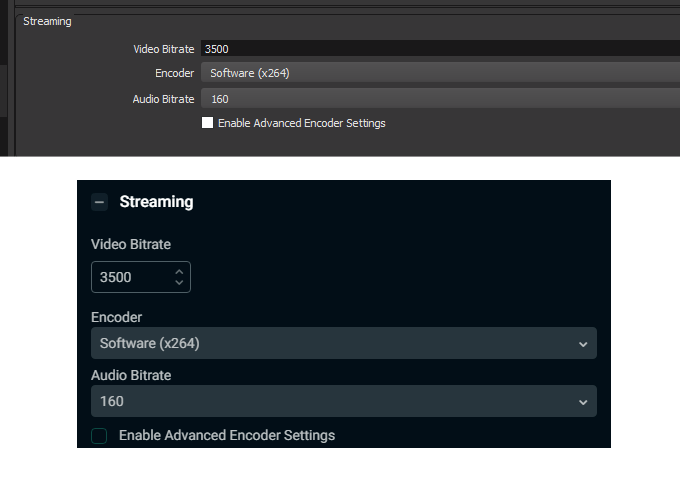
Task: Click the up arrow on the Video Bitrate stepper
Action: [x=179, y=271]
